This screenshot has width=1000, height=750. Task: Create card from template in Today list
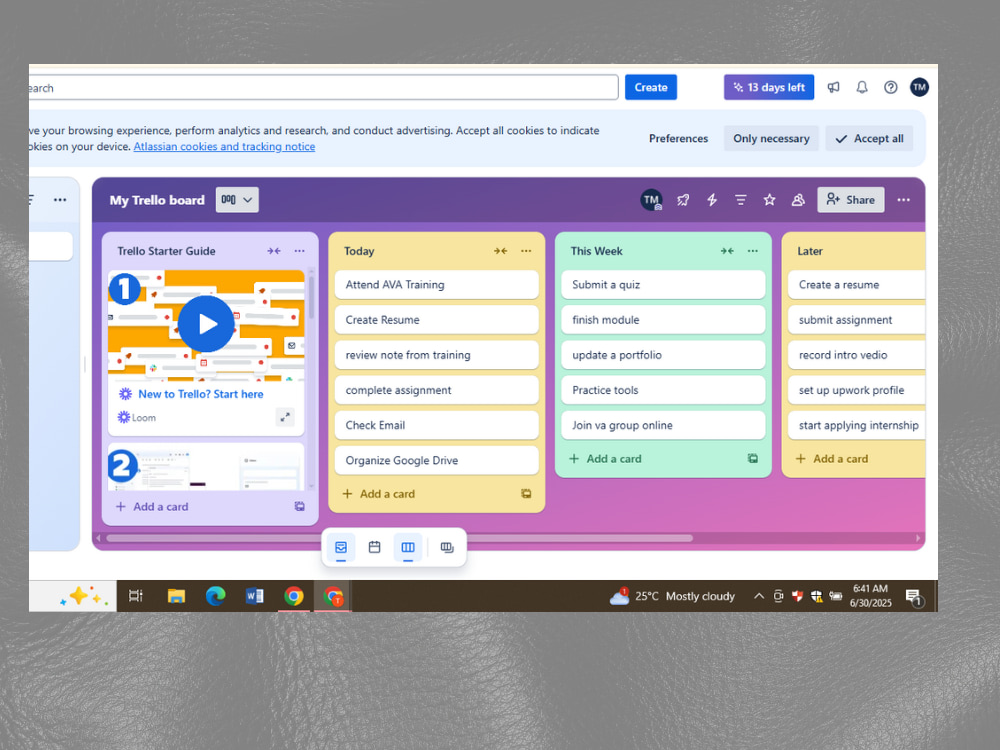[526, 493]
